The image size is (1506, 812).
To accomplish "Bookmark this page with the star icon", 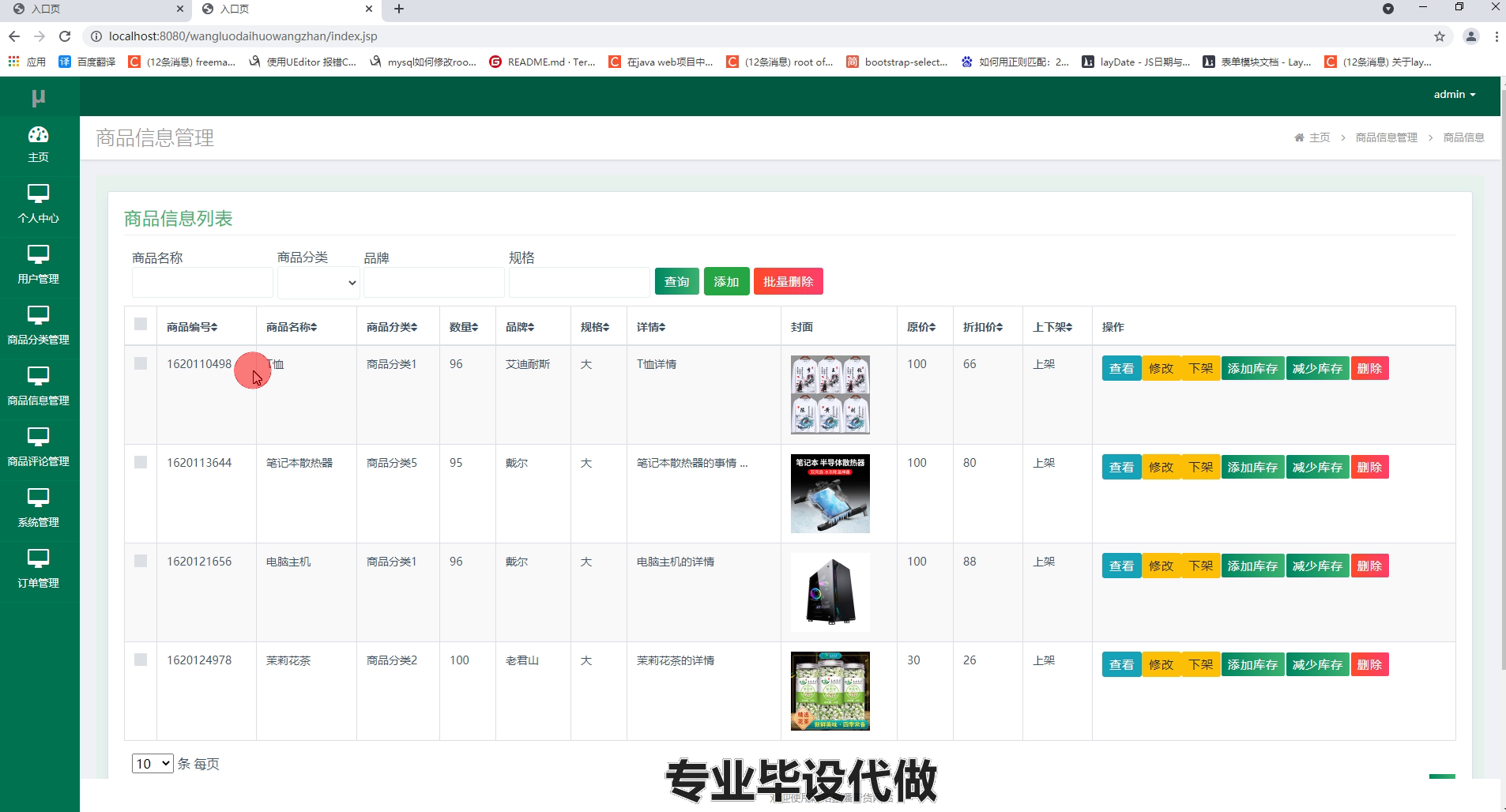I will (x=1440, y=36).
